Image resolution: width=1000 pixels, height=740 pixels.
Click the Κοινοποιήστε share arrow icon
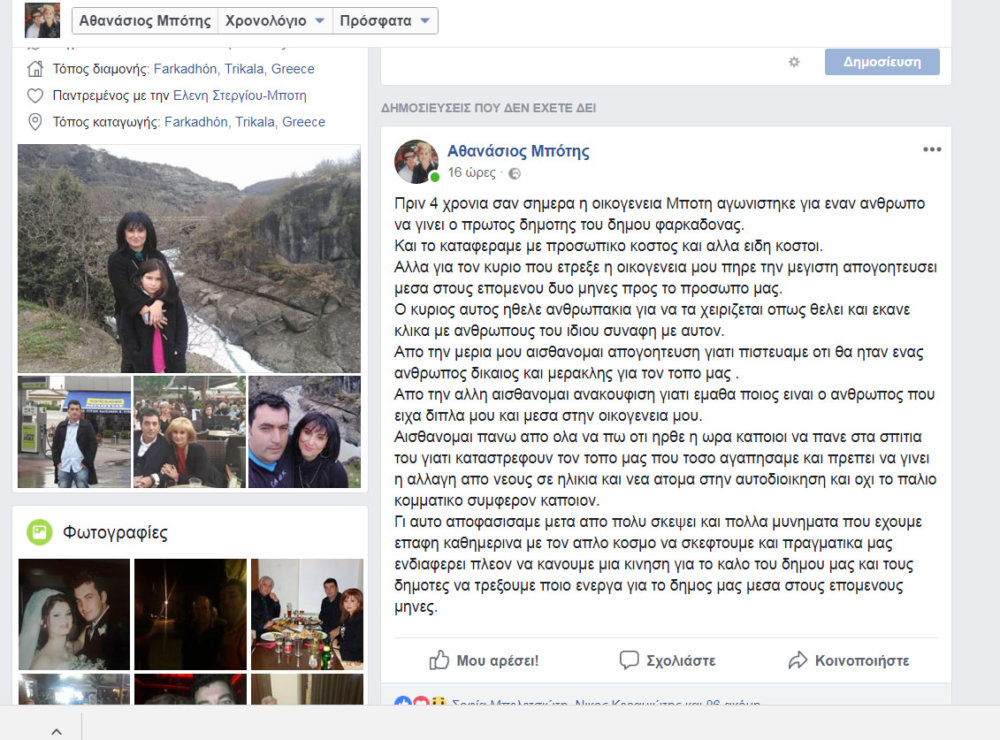798,660
